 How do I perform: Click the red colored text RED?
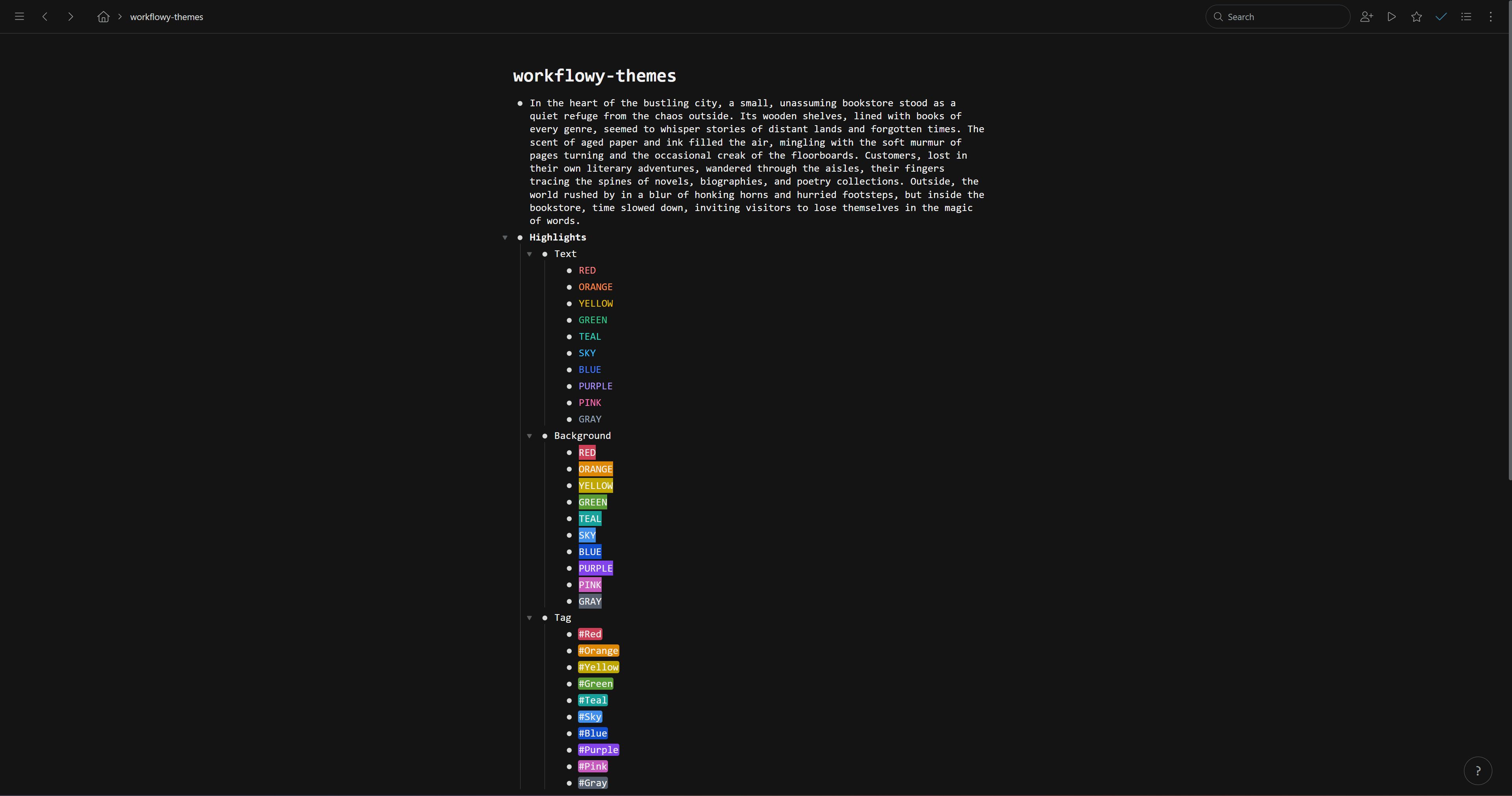tap(587, 270)
